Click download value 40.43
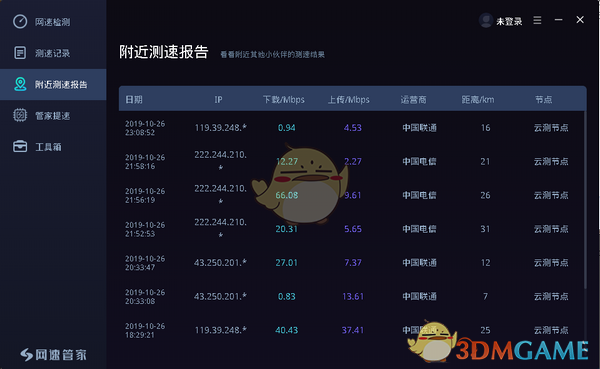This screenshot has width=600, height=369. coord(287,330)
